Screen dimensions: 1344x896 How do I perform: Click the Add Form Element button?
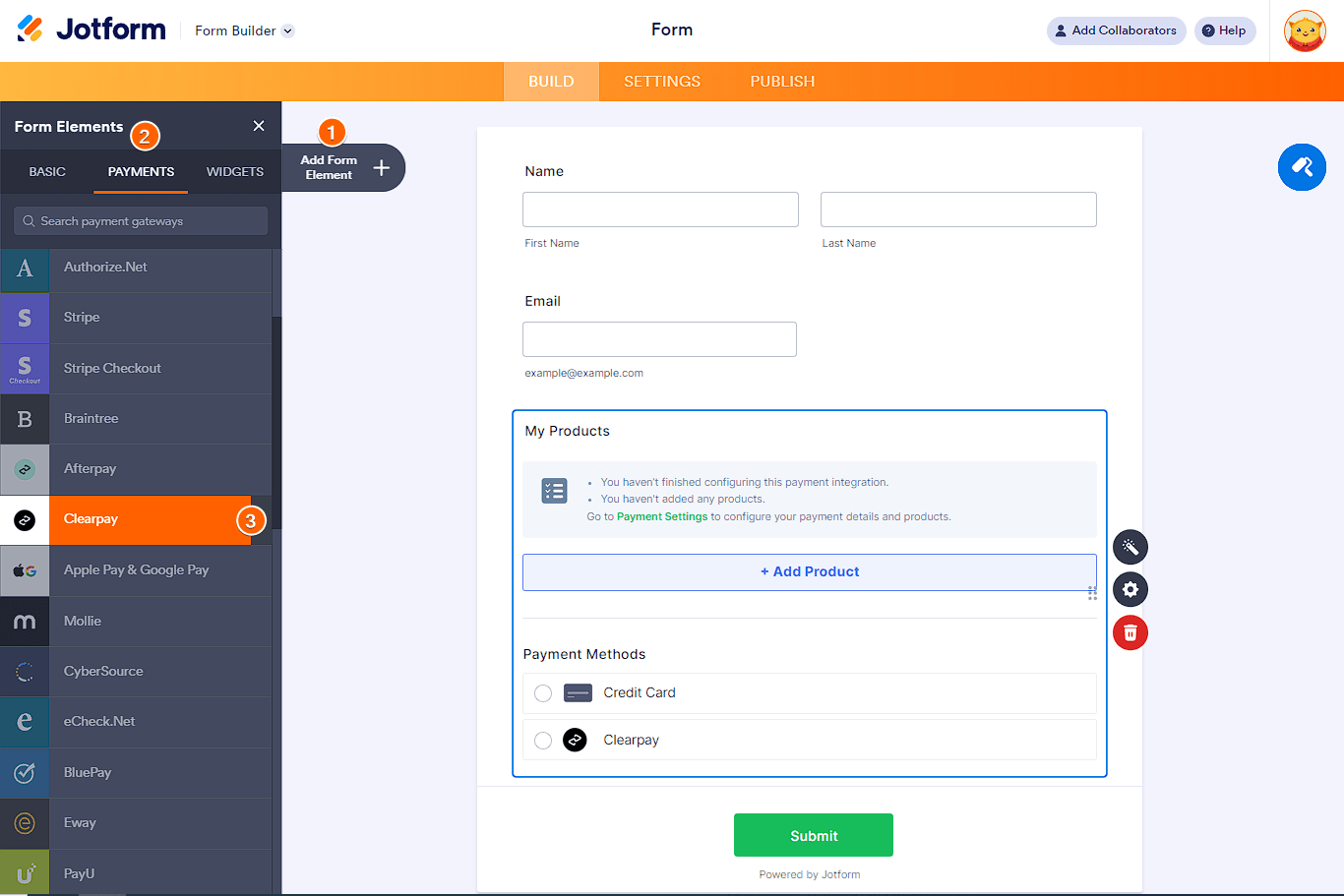tap(343, 167)
